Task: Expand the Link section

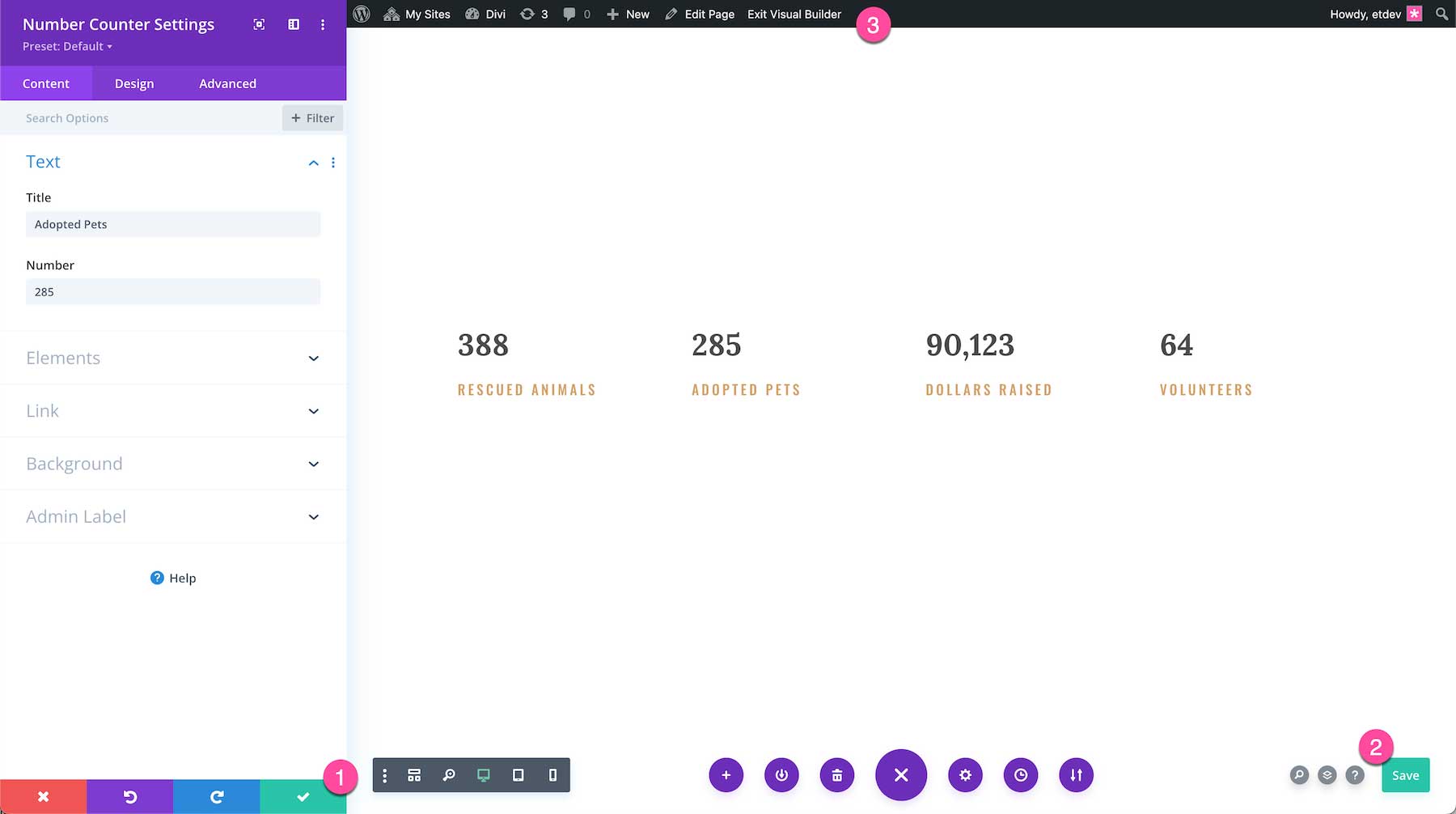Action: pyautogui.click(x=173, y=411)
